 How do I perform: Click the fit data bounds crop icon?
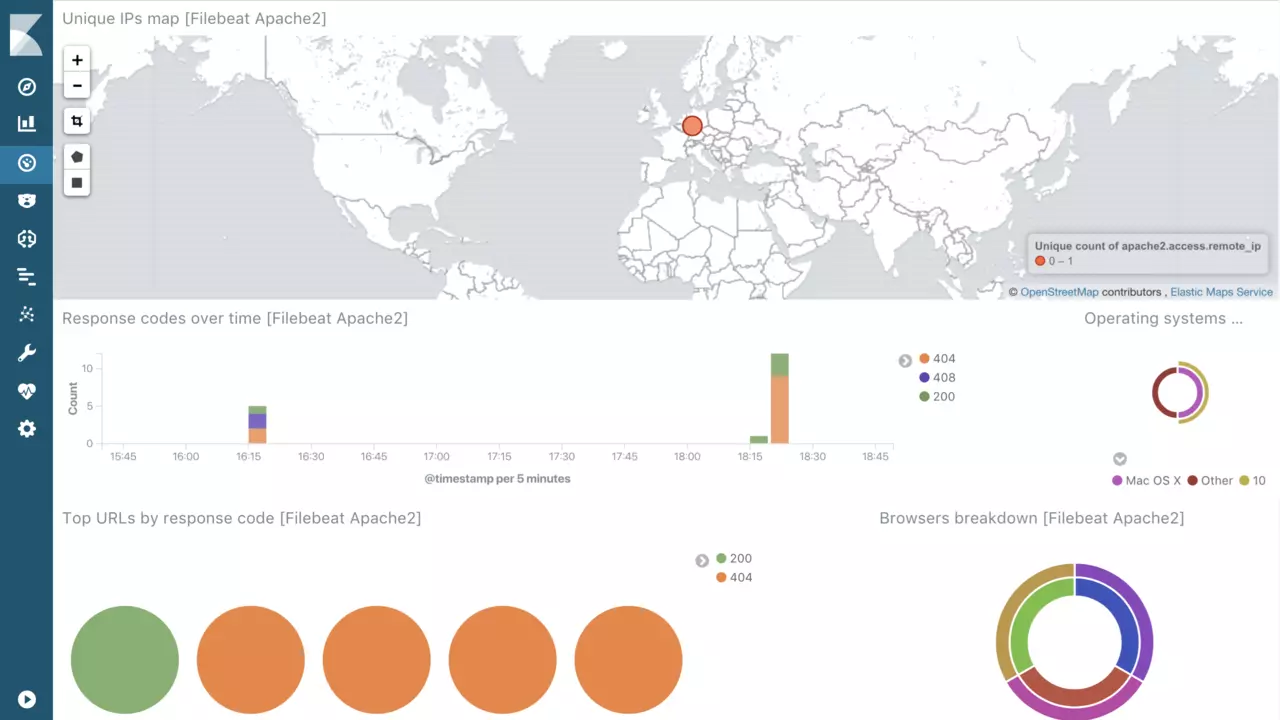point(77,121)
